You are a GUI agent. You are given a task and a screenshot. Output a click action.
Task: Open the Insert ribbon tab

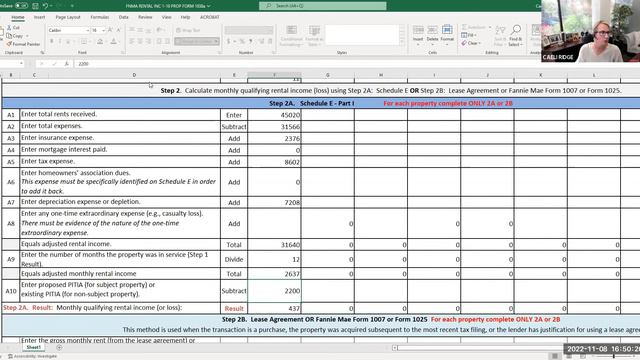40,17
